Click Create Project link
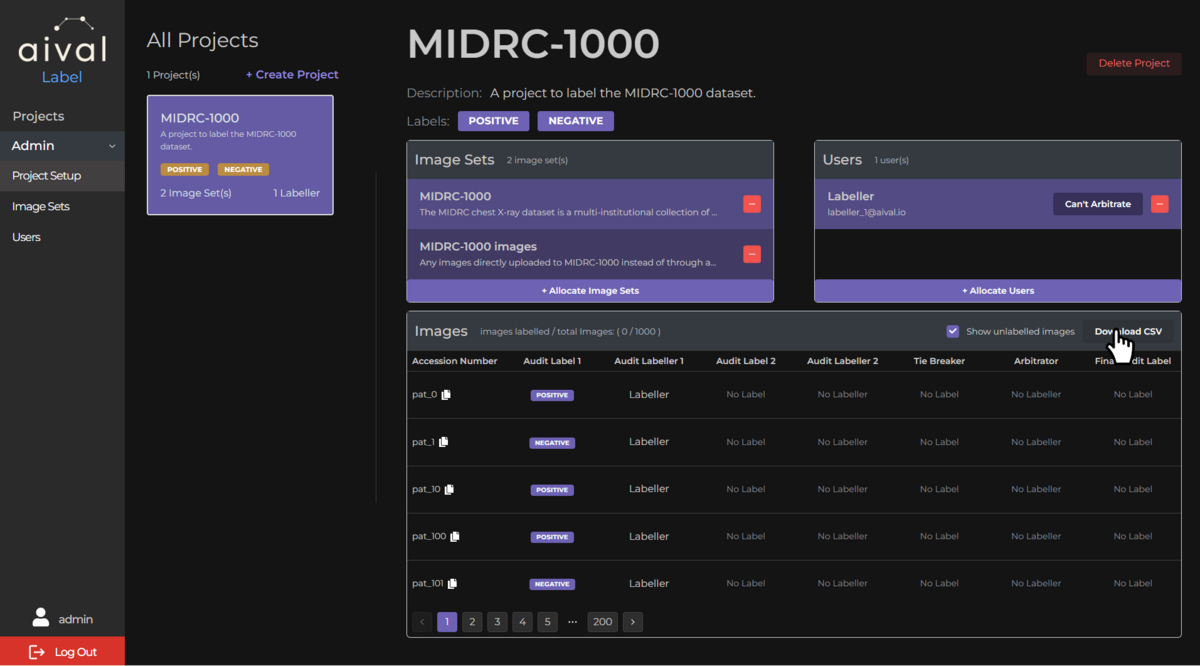 (x=292, y=75)
